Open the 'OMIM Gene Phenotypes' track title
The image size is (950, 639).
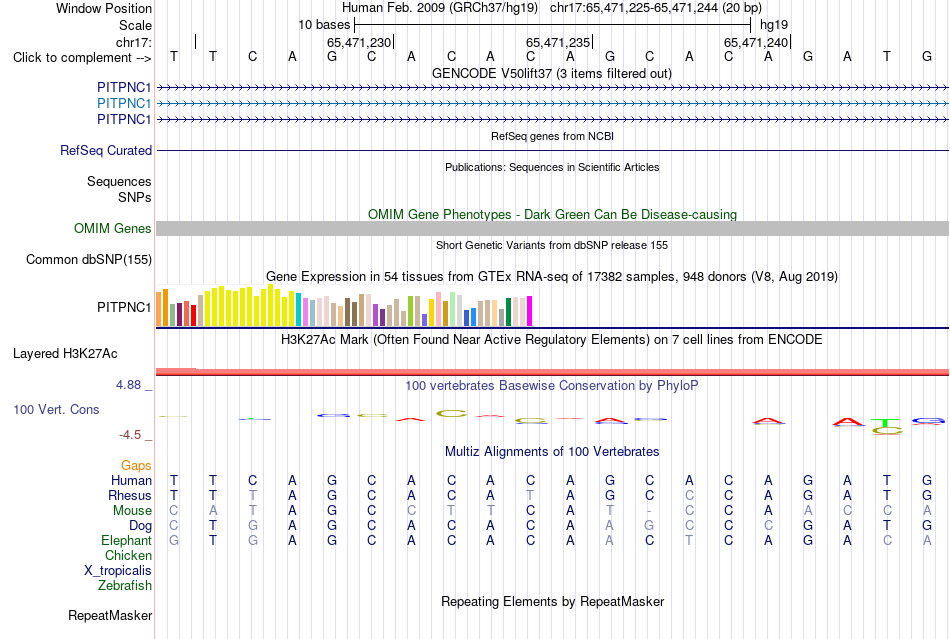coord(552,214)
